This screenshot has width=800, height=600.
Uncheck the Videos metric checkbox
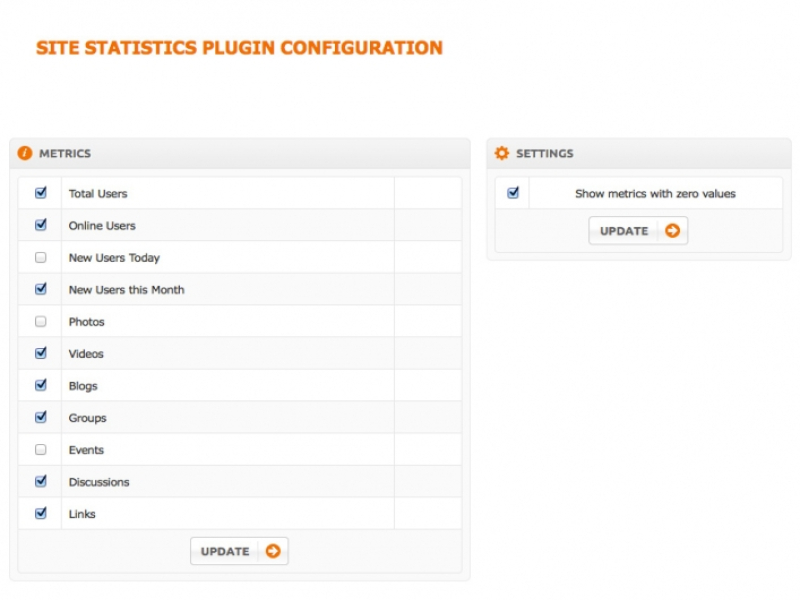(x=41, y=353)
